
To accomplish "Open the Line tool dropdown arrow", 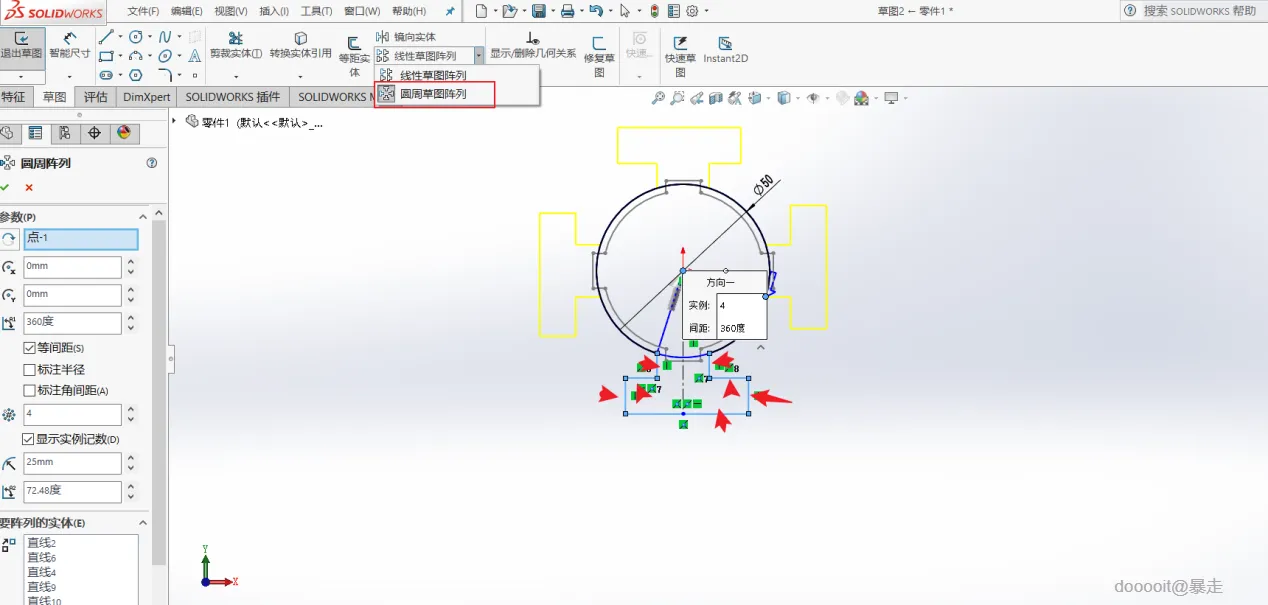I will pyautogui.click(x=120, y=37).
